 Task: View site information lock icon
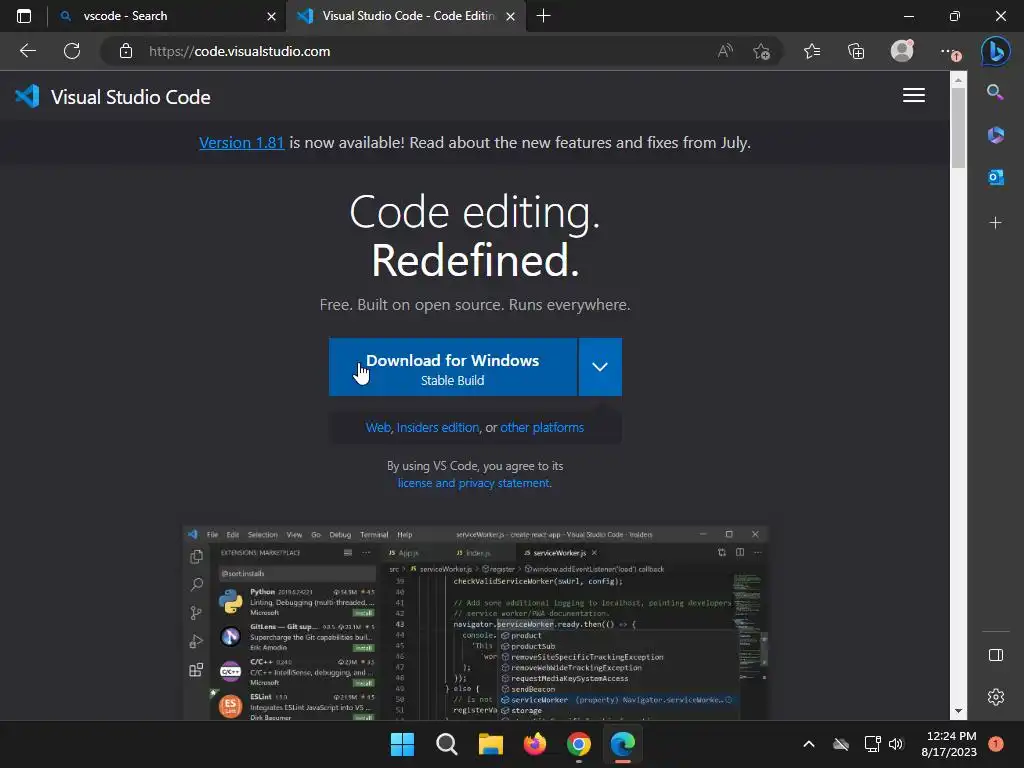click(126, 51)
